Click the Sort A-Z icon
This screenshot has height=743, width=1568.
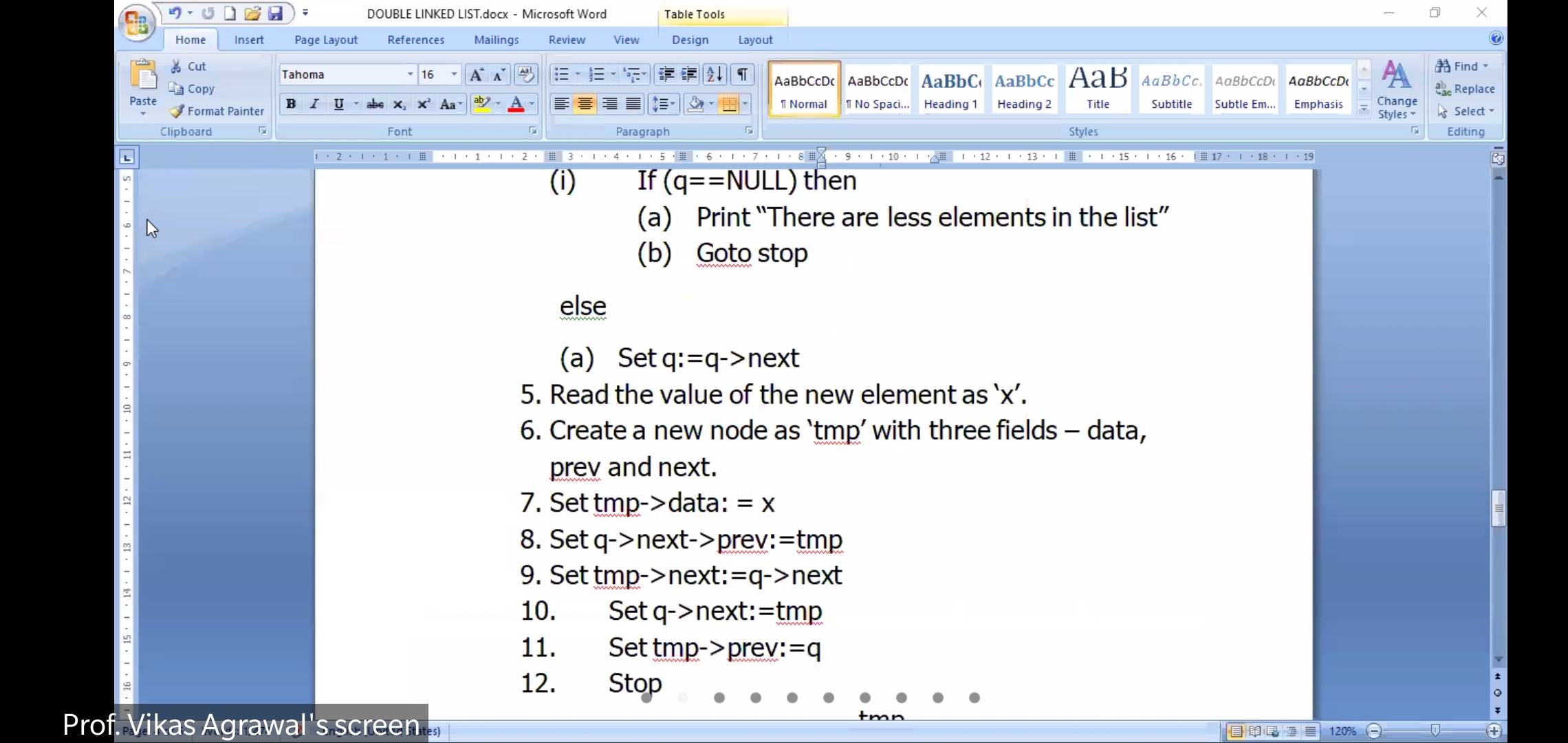click(x=715, y=74)
